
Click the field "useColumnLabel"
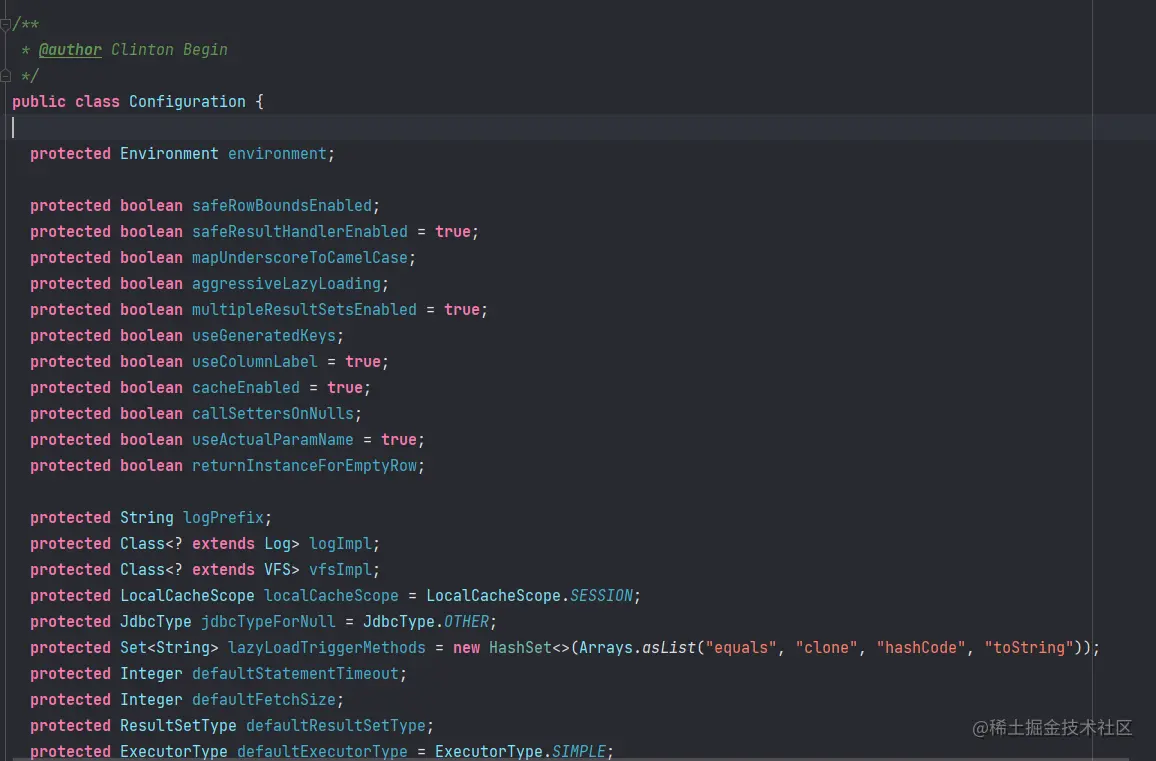[x=255, y=361]
